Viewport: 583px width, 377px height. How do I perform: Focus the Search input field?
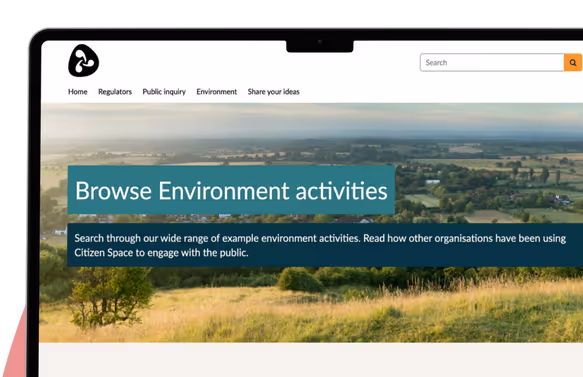click(x=492, y=62)
